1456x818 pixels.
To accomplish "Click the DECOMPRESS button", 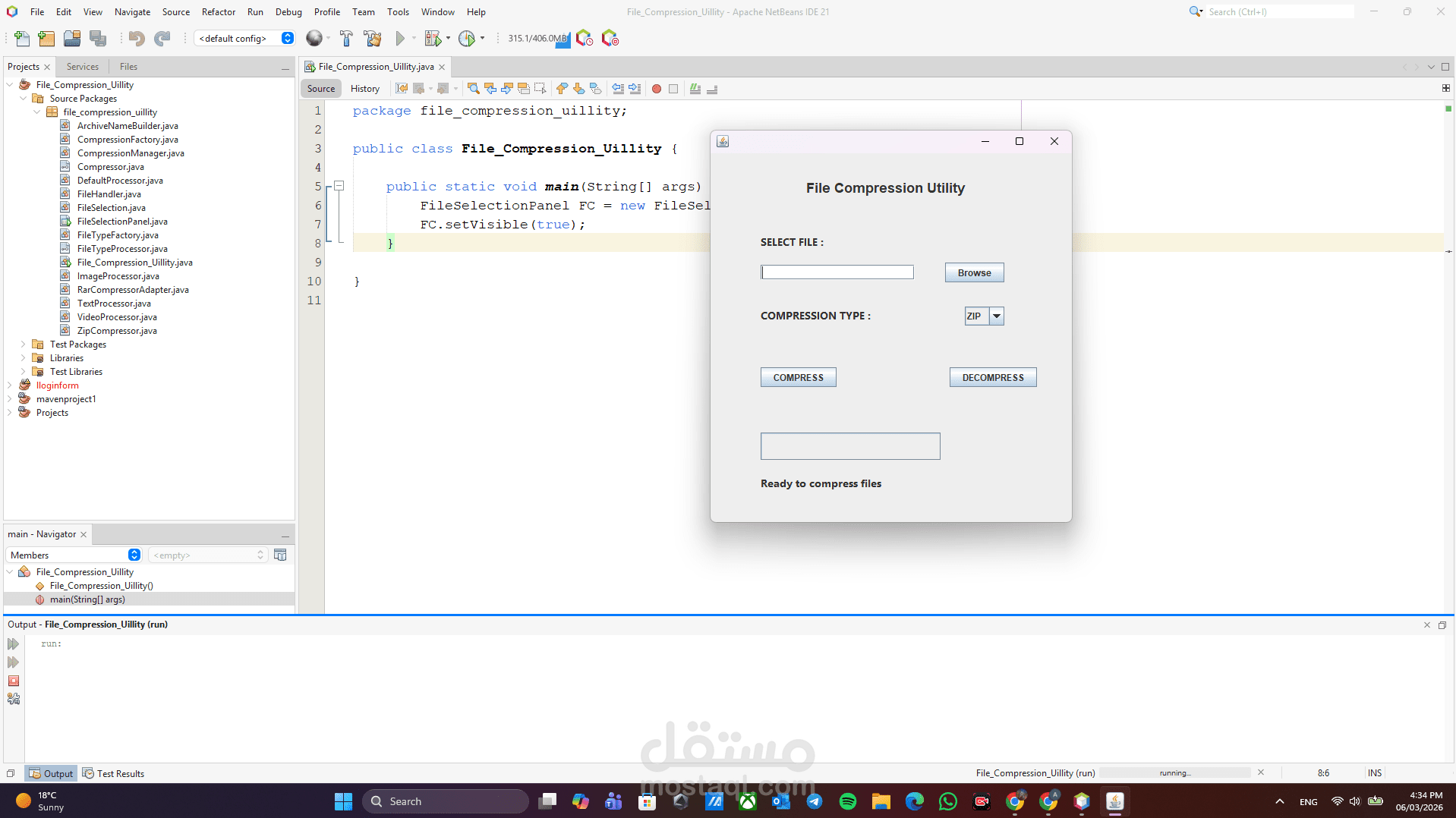I will click(x=993, y=378).
